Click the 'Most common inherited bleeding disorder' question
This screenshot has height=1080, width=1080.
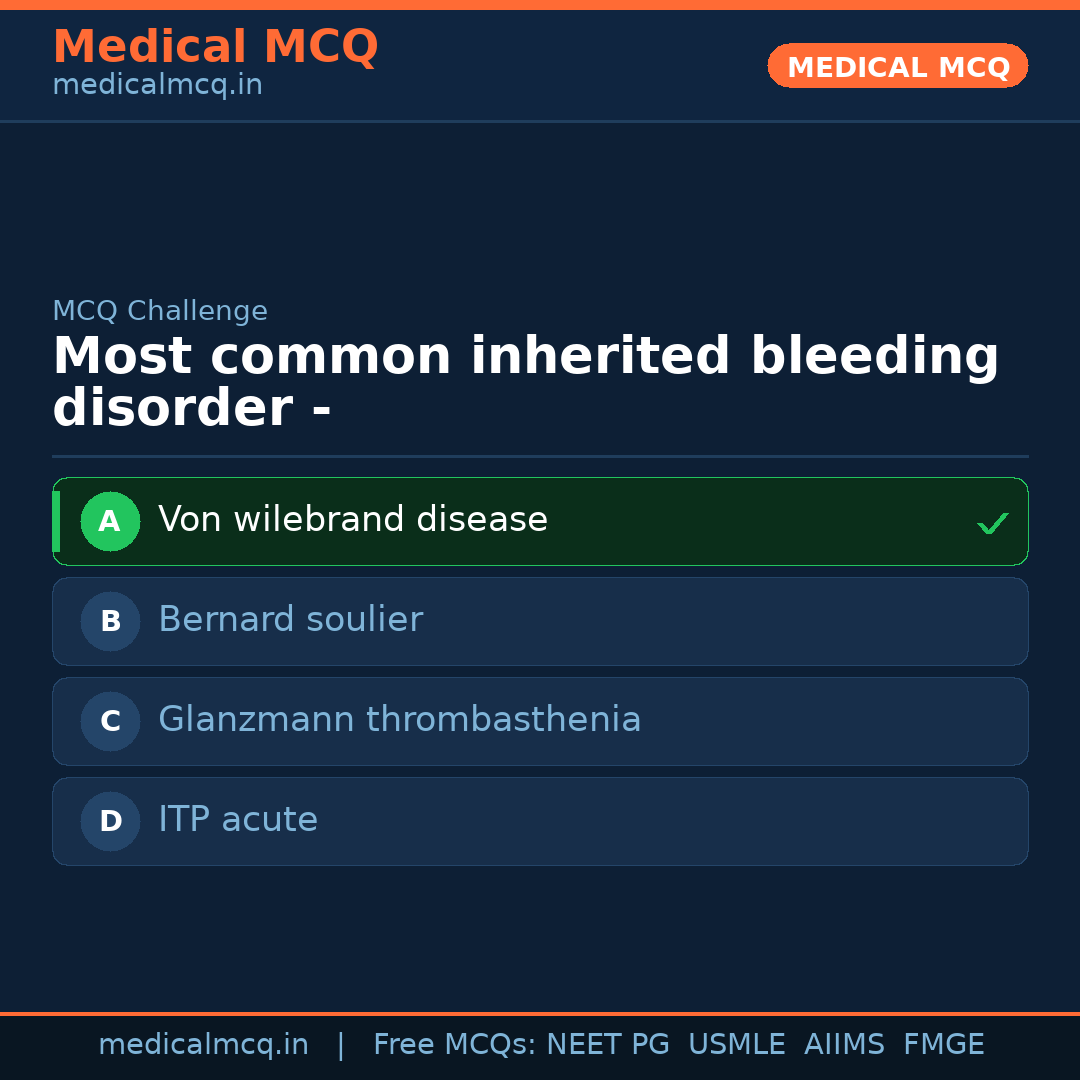(x=525, y=383)
